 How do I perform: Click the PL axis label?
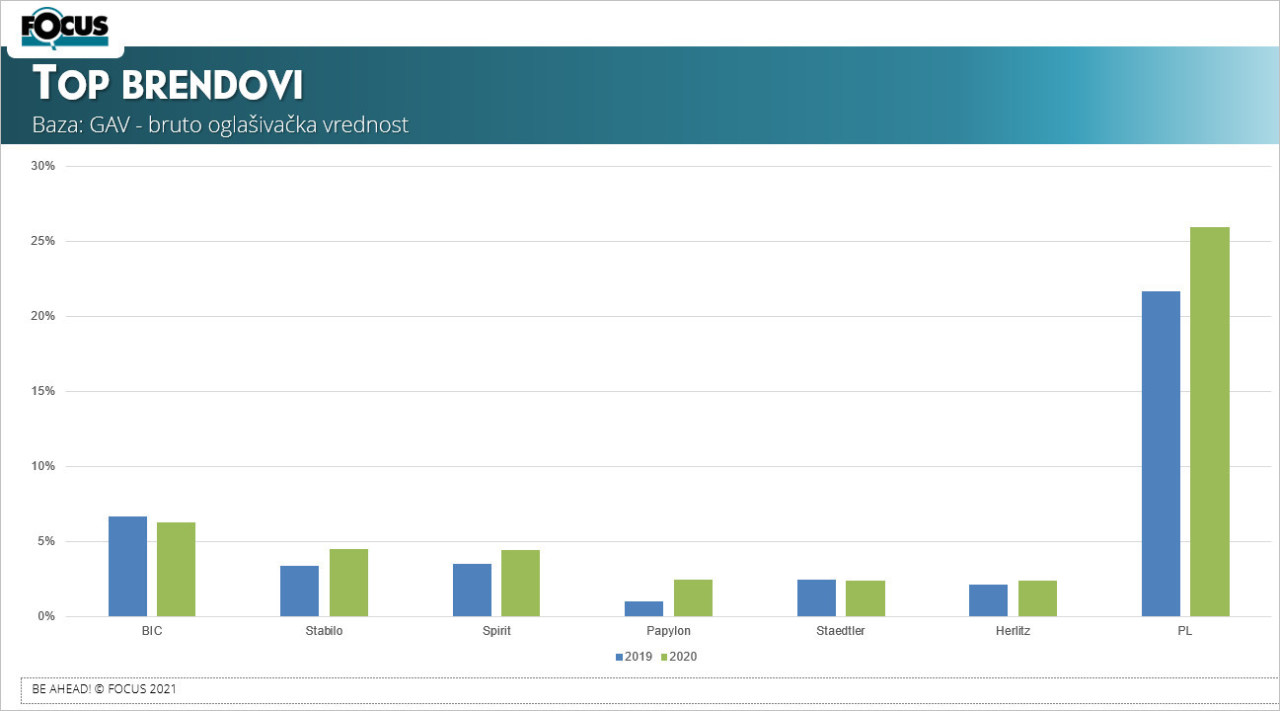1185,631
